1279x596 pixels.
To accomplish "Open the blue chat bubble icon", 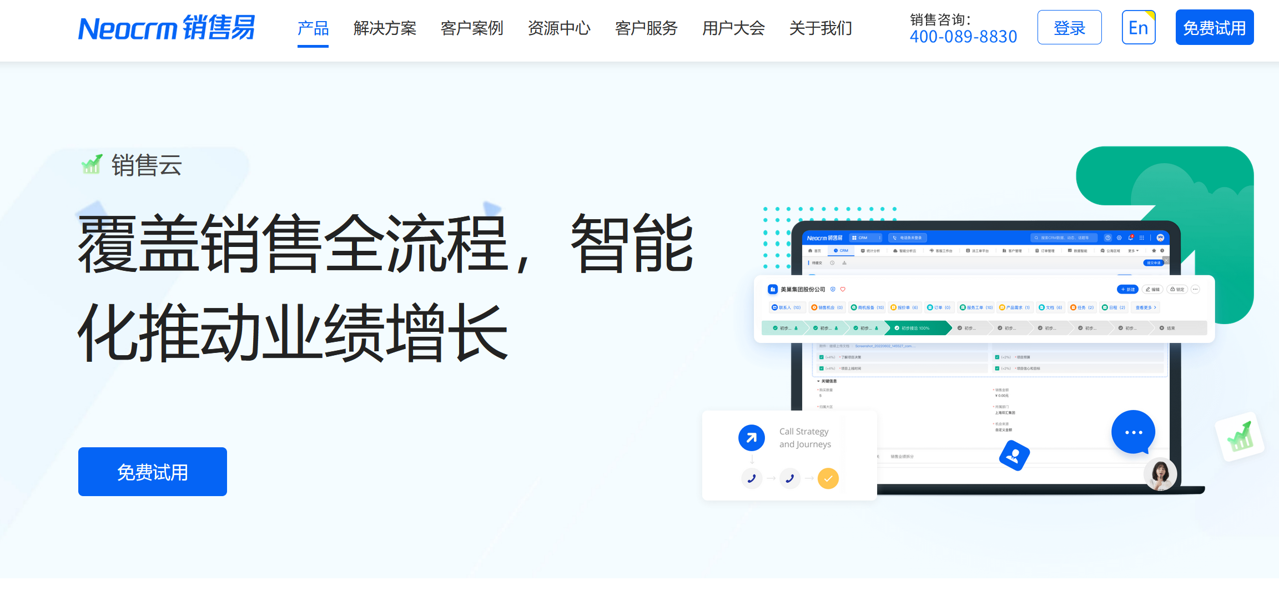I will 1133,432.
